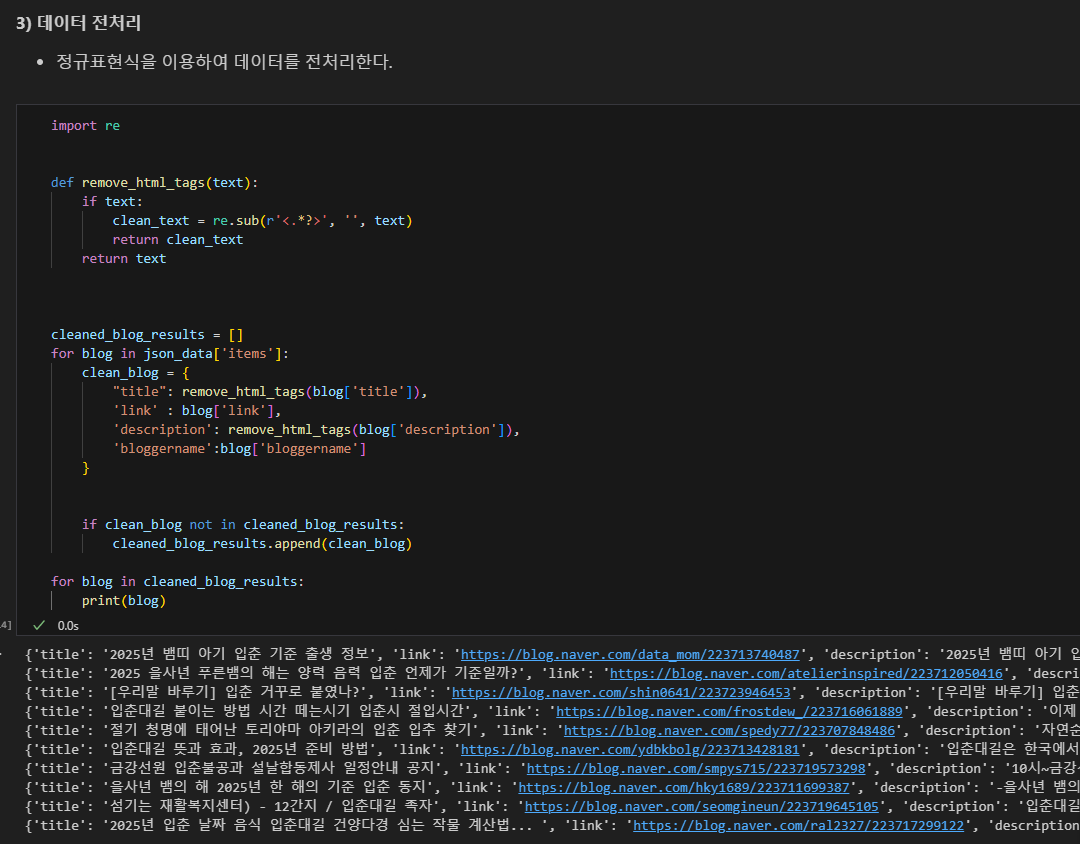Click the 'clean_blog = {' line
The height and width of the screenshot is (844, 1080).
click(x=136, y=373)
